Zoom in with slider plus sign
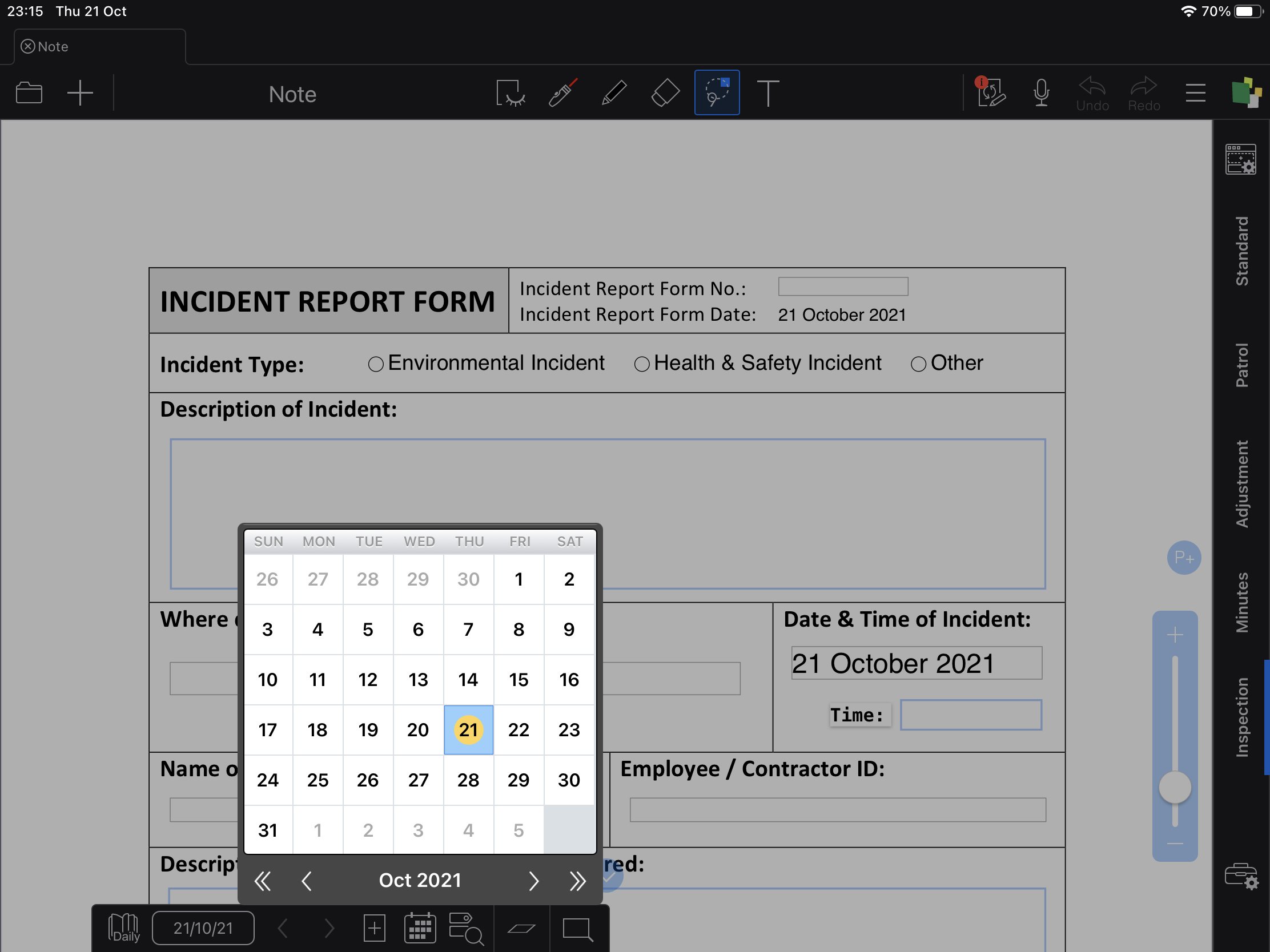The height and width of the screenshot is (952, 1270). click(1175, 635)
